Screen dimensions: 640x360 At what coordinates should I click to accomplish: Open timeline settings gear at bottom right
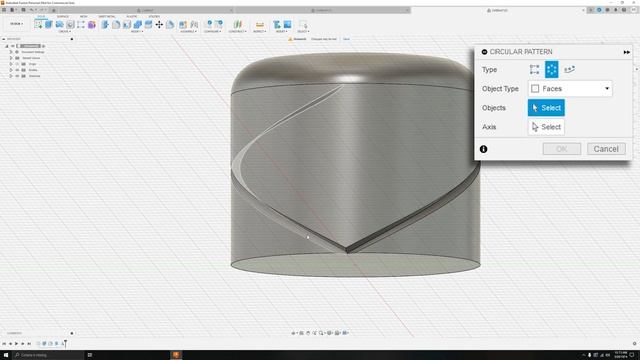[634, 344]
